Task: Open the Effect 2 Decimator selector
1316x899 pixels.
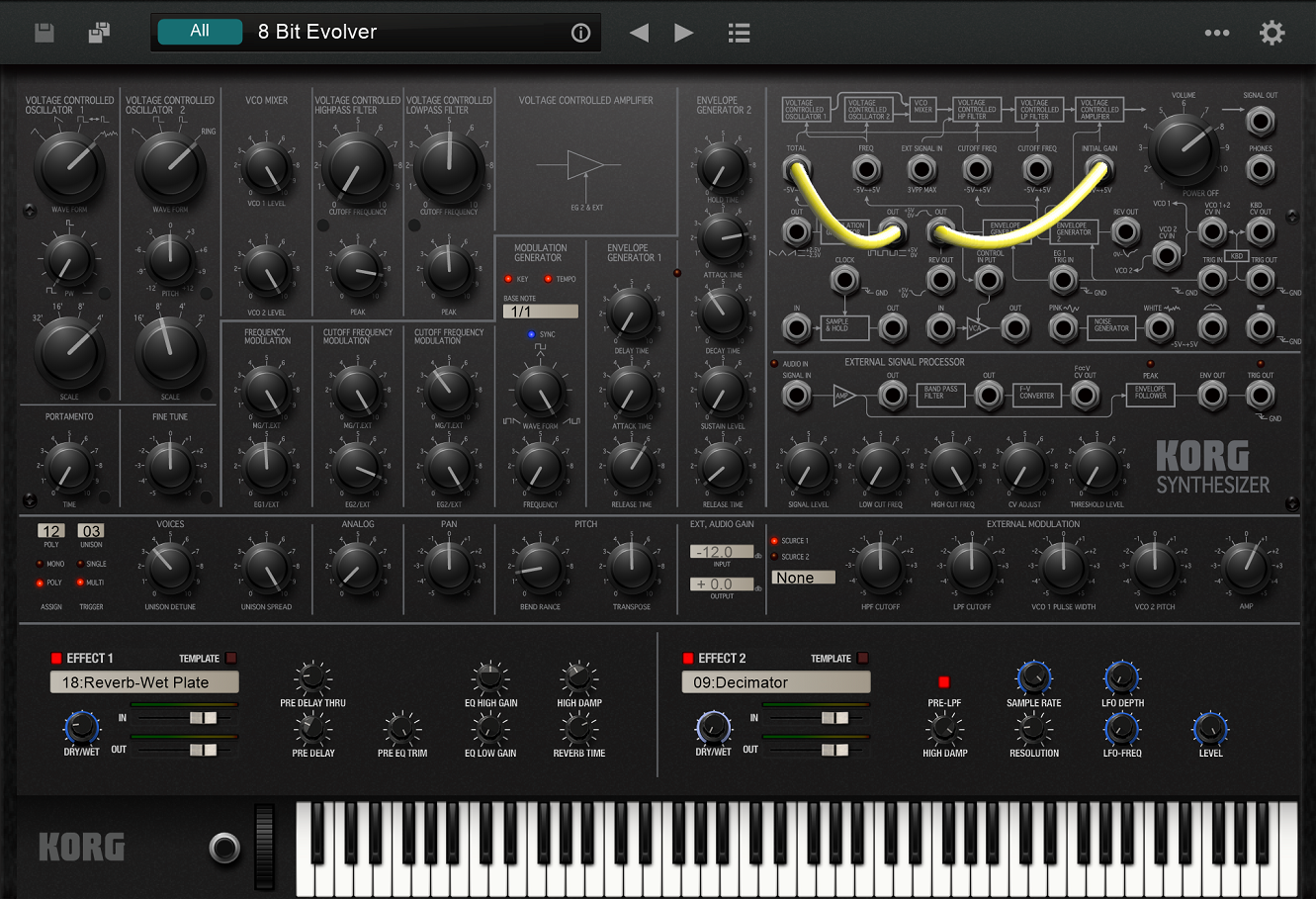Action: (775, 681)
